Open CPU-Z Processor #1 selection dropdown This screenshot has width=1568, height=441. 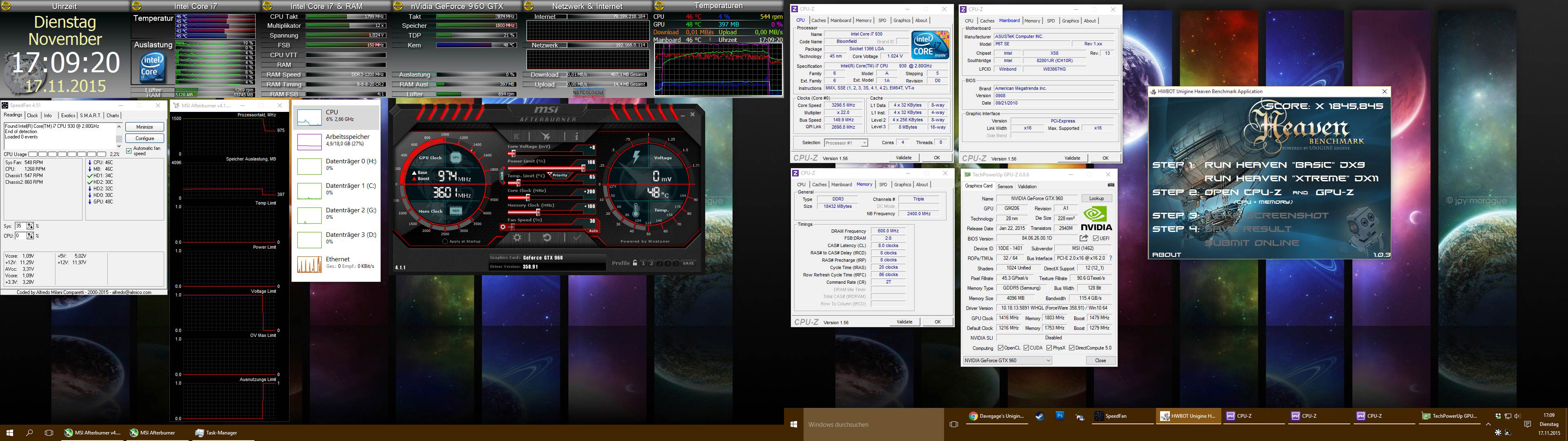846,143
